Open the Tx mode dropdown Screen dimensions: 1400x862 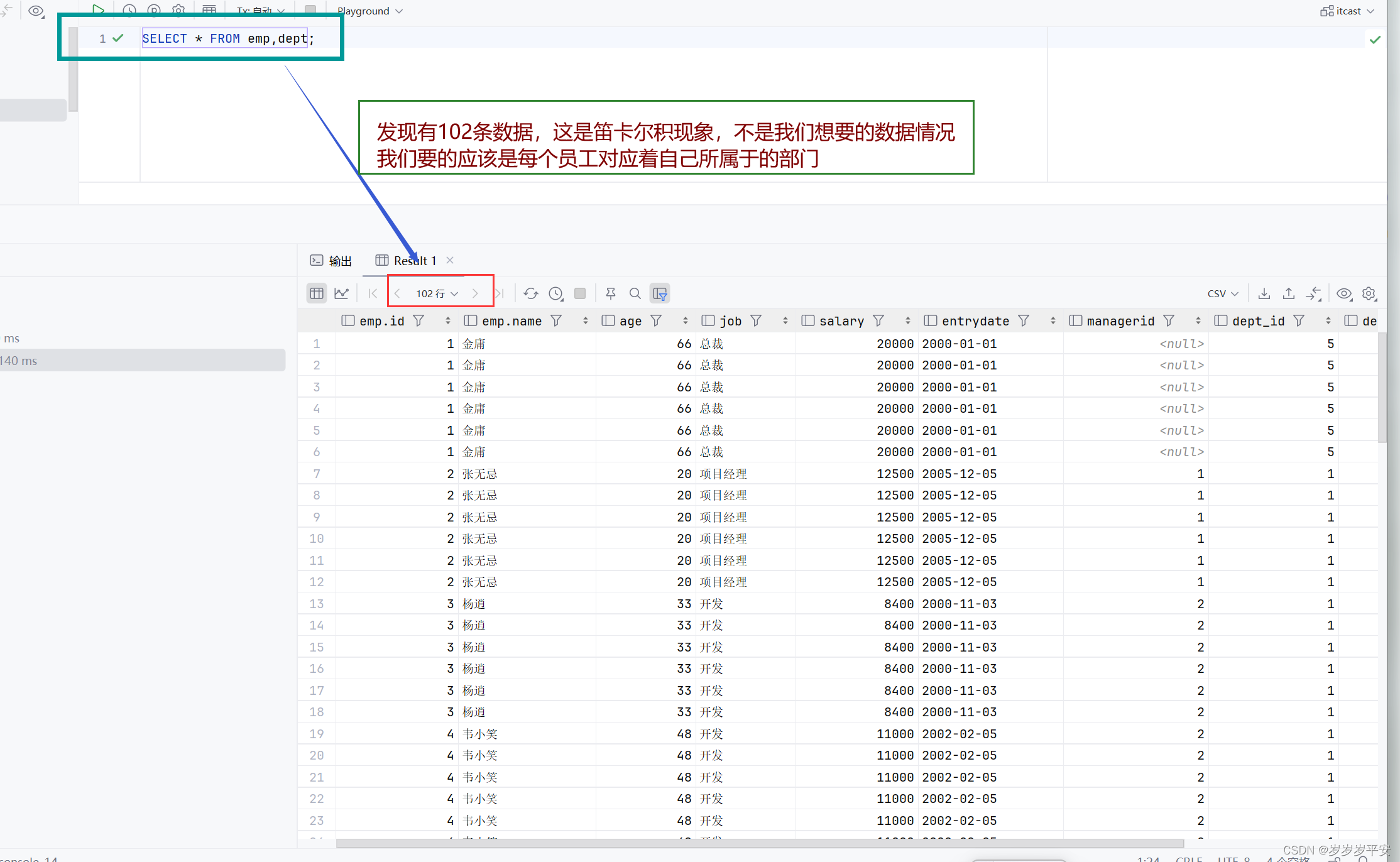pyautogui.click(x=261, y=11)
